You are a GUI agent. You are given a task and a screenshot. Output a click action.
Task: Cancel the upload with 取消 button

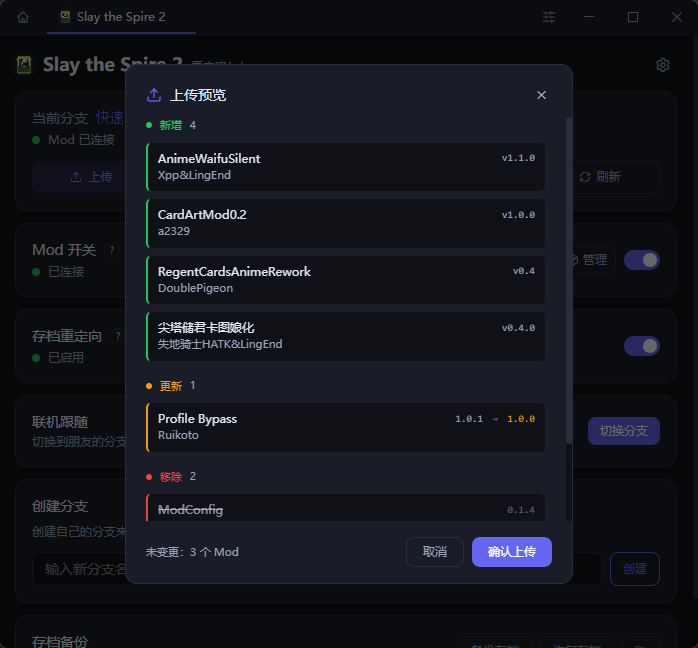[434, 552]
